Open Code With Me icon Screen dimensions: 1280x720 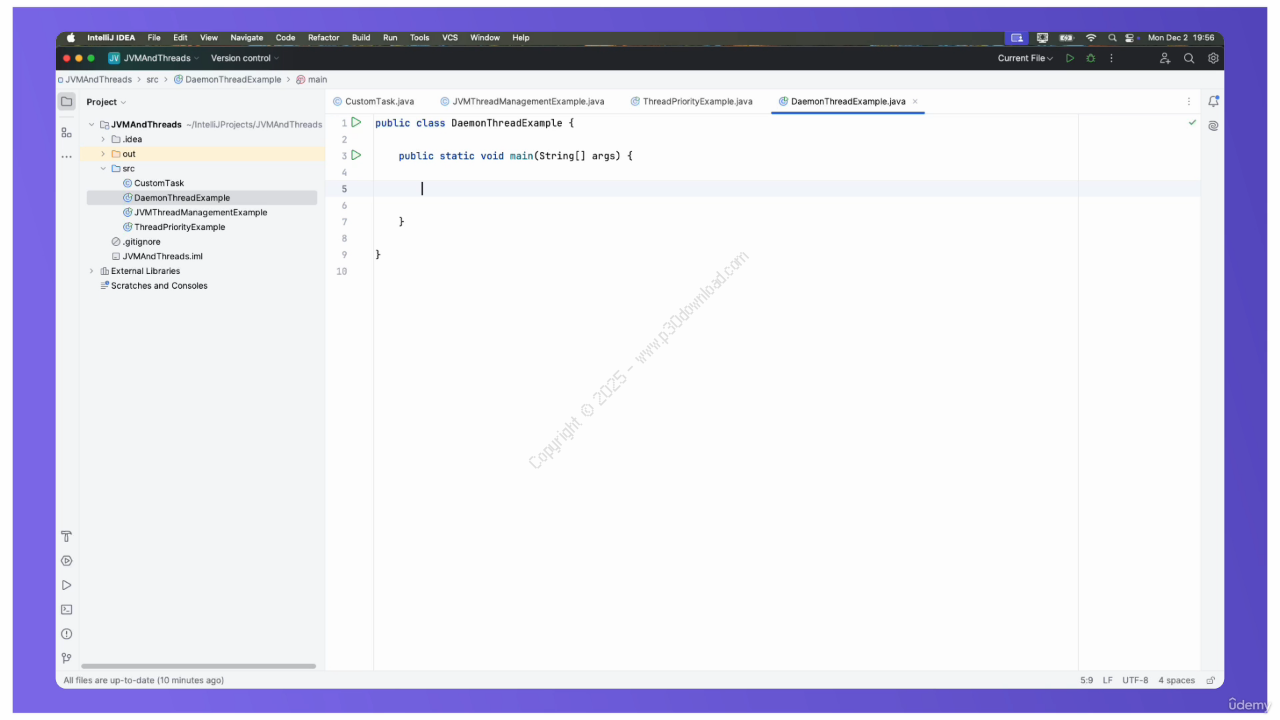tap(1165, 58)
